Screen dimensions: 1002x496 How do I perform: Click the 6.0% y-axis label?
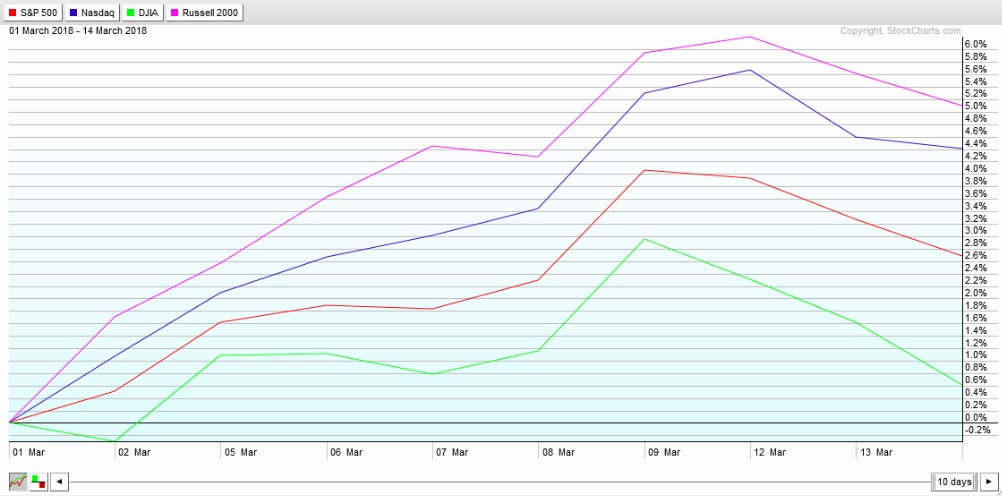point(976,44)
